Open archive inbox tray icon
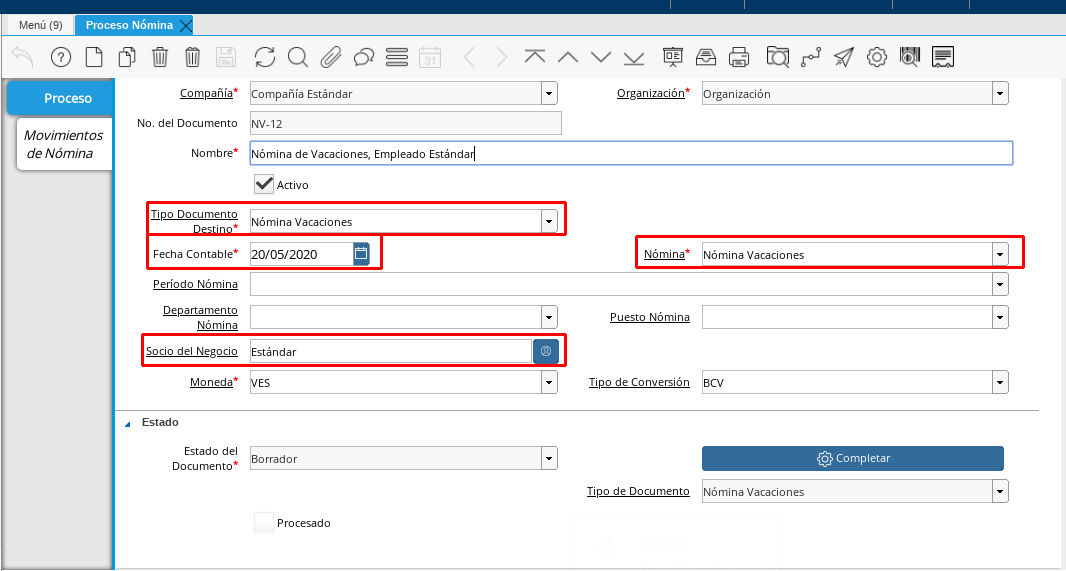1066x571 pixels. tap(706, 57)
